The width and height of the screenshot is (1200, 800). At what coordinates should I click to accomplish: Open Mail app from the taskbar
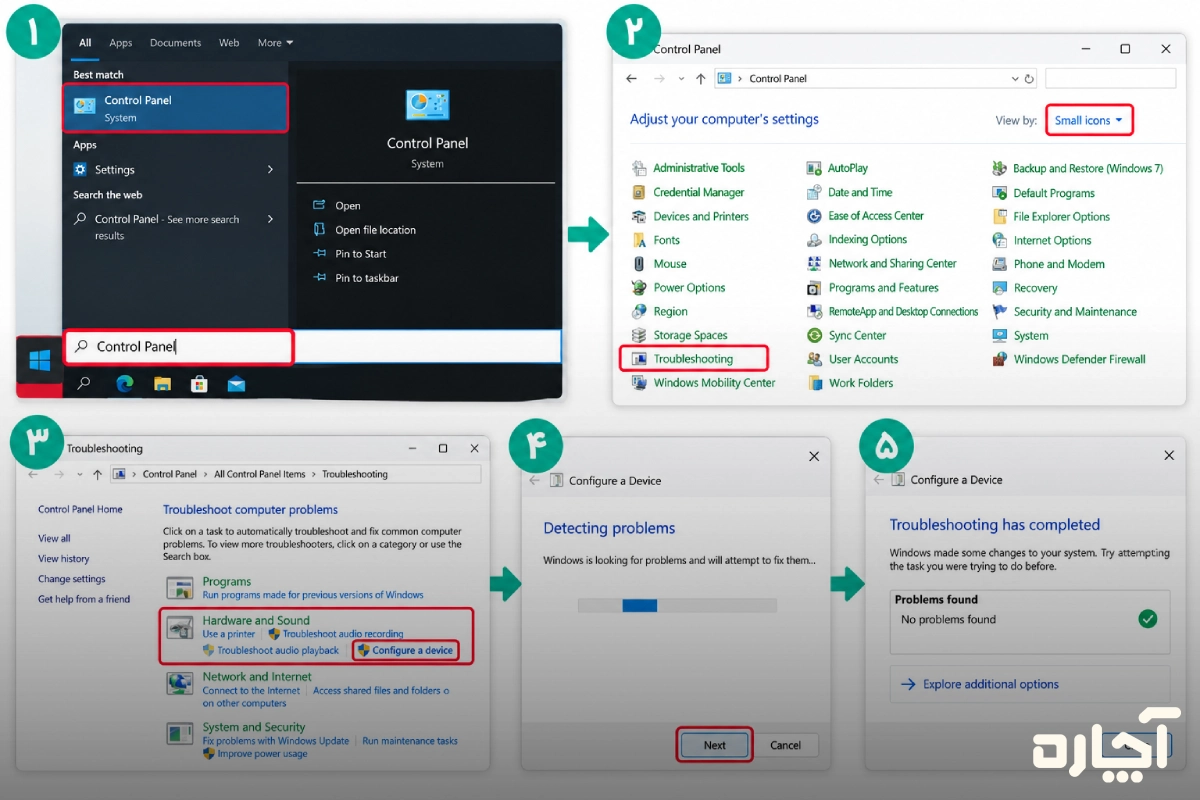point(236,383)
